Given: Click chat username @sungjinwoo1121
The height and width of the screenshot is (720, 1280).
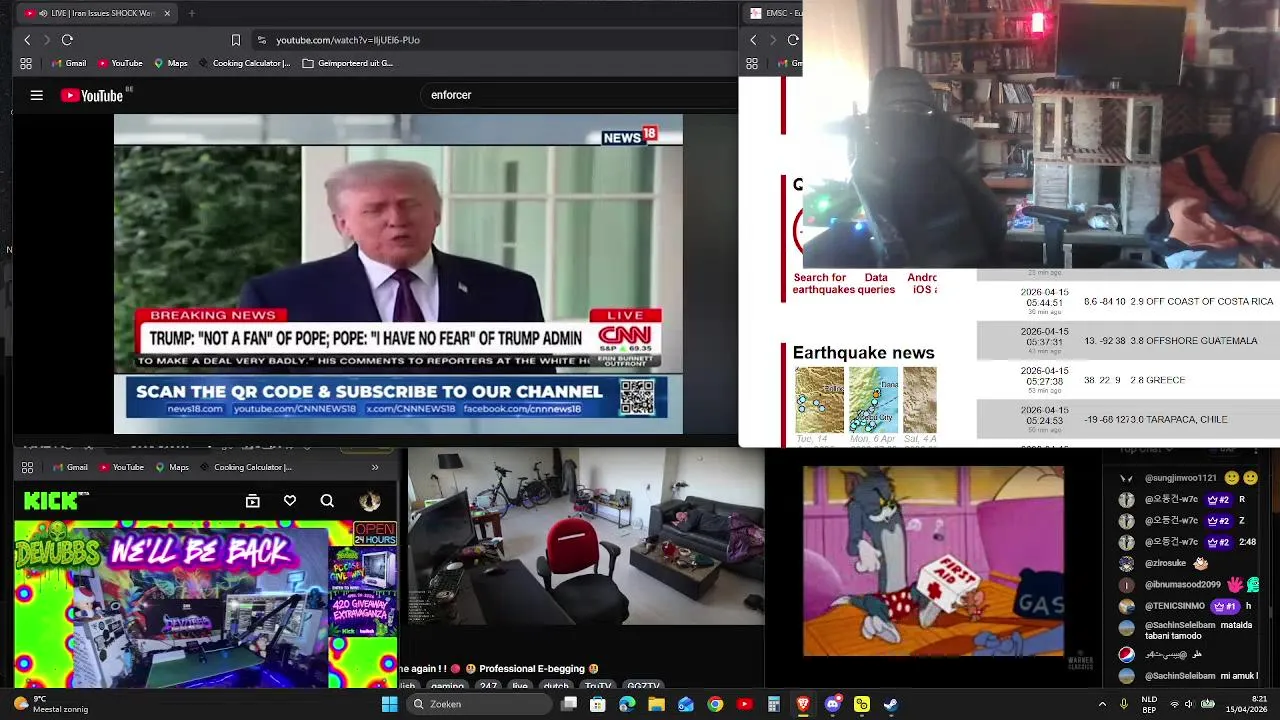Looking at the screenshot, I should pos(1180,478).
